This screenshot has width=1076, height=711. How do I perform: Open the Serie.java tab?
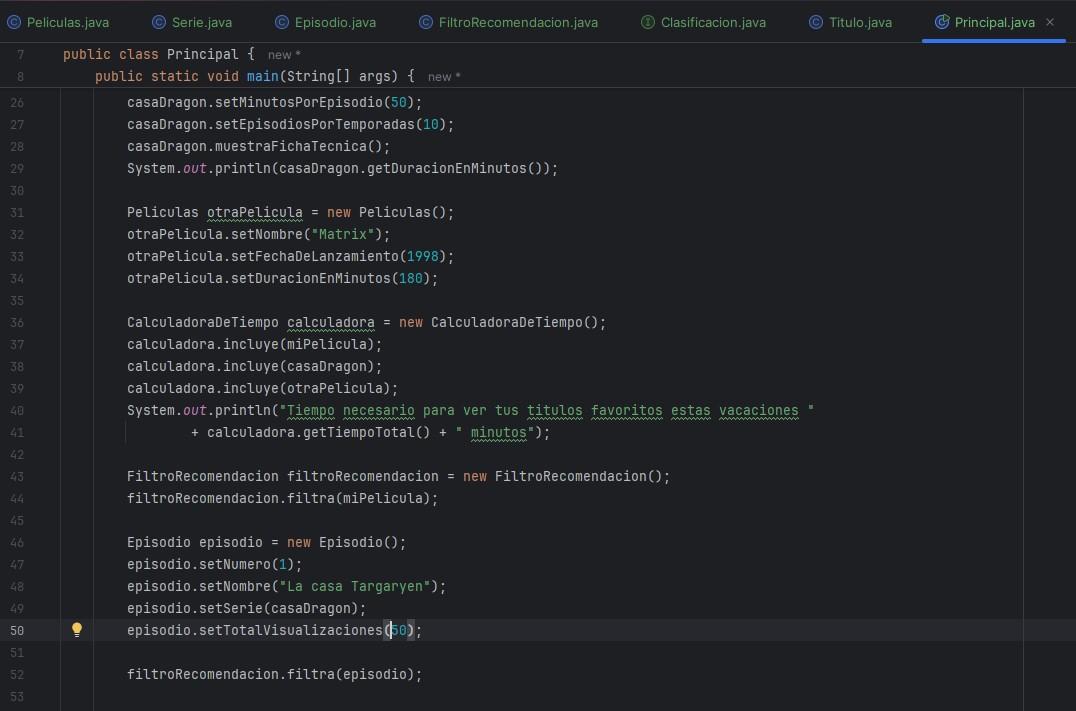192,22
